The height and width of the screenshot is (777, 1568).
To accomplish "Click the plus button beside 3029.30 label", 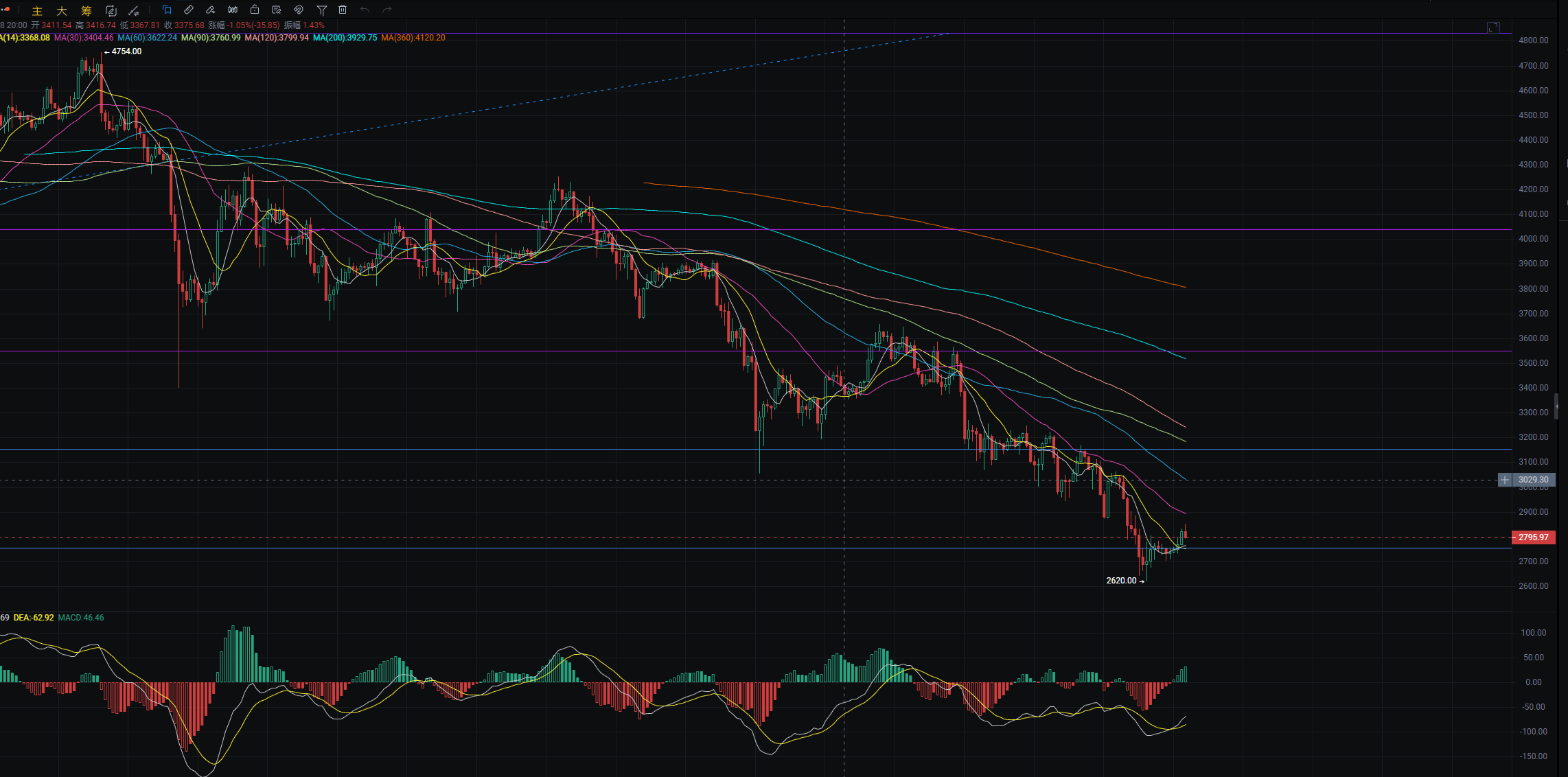I will pos(1504,480).
